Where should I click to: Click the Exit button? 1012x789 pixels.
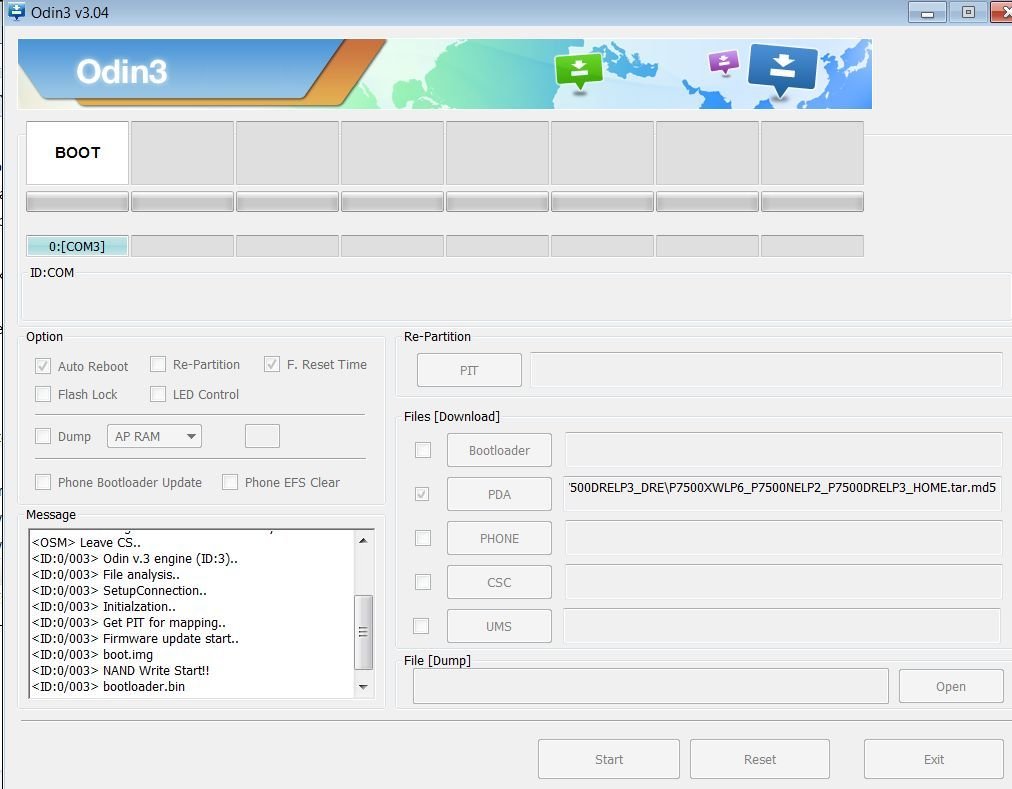click(x=933, y=759)
